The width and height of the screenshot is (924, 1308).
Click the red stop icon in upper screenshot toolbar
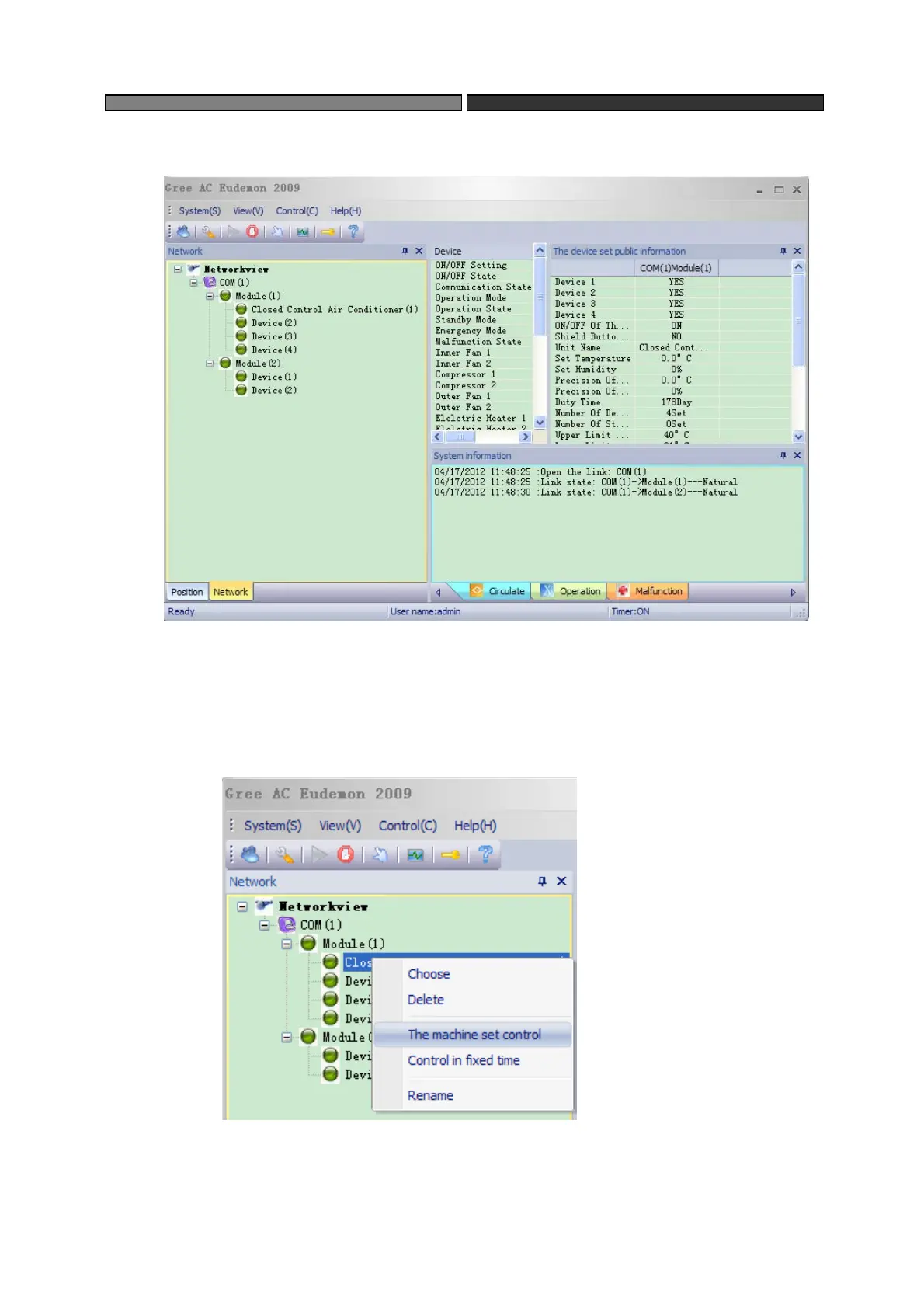click(x=252, y=231)
